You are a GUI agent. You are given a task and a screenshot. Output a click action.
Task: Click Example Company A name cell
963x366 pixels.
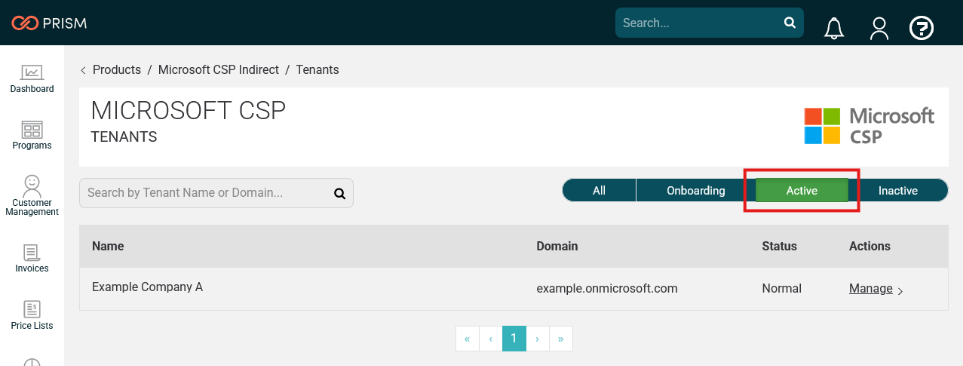[x=147, y=287]
